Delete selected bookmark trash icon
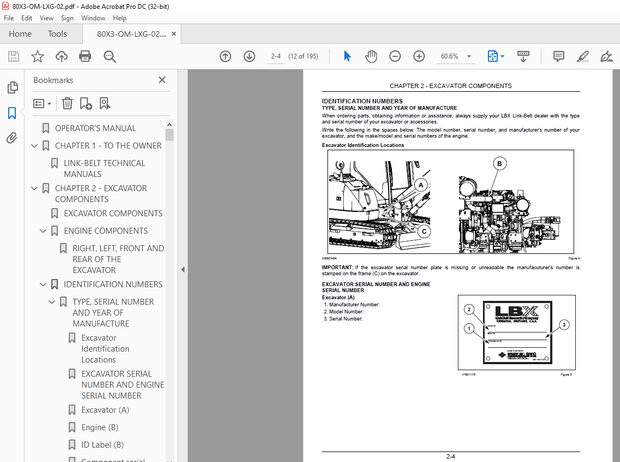 (67, 104)
